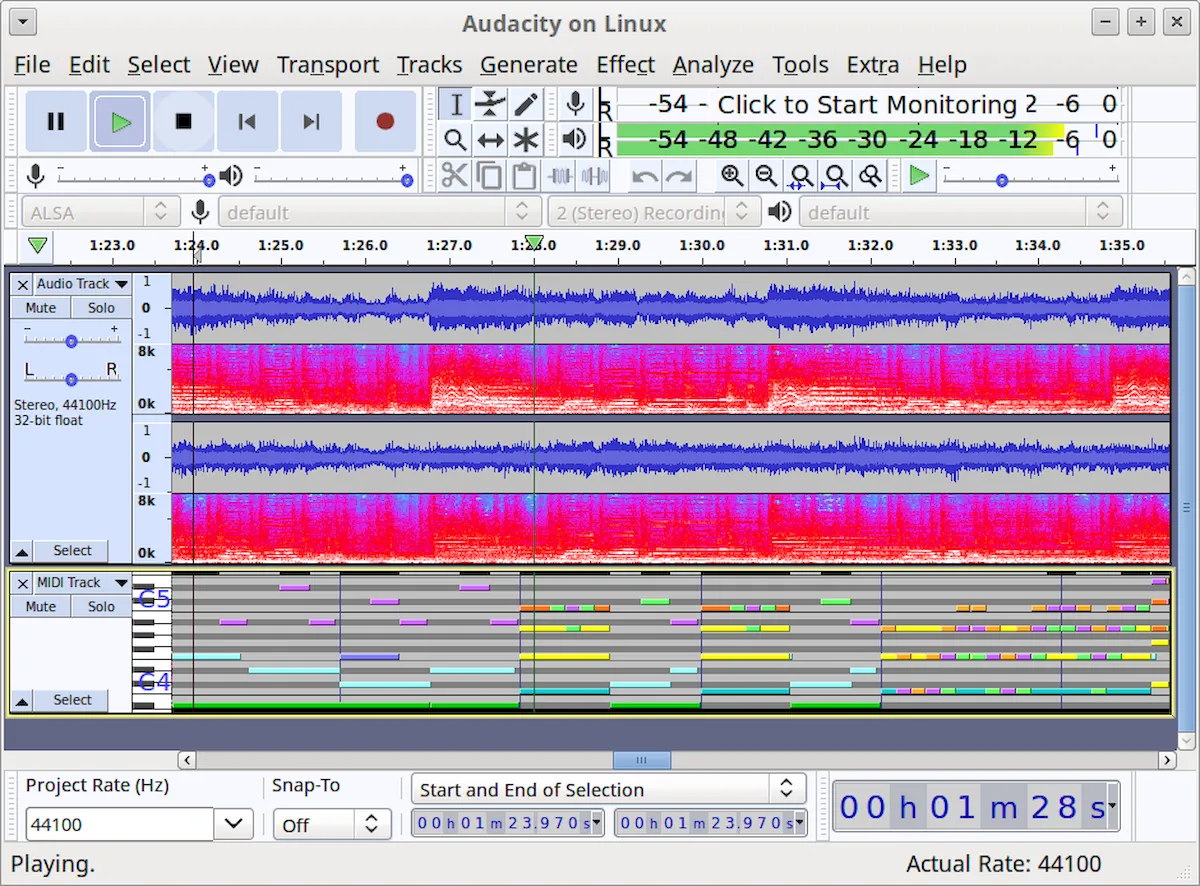Select the Draw tool

[525, 104]
